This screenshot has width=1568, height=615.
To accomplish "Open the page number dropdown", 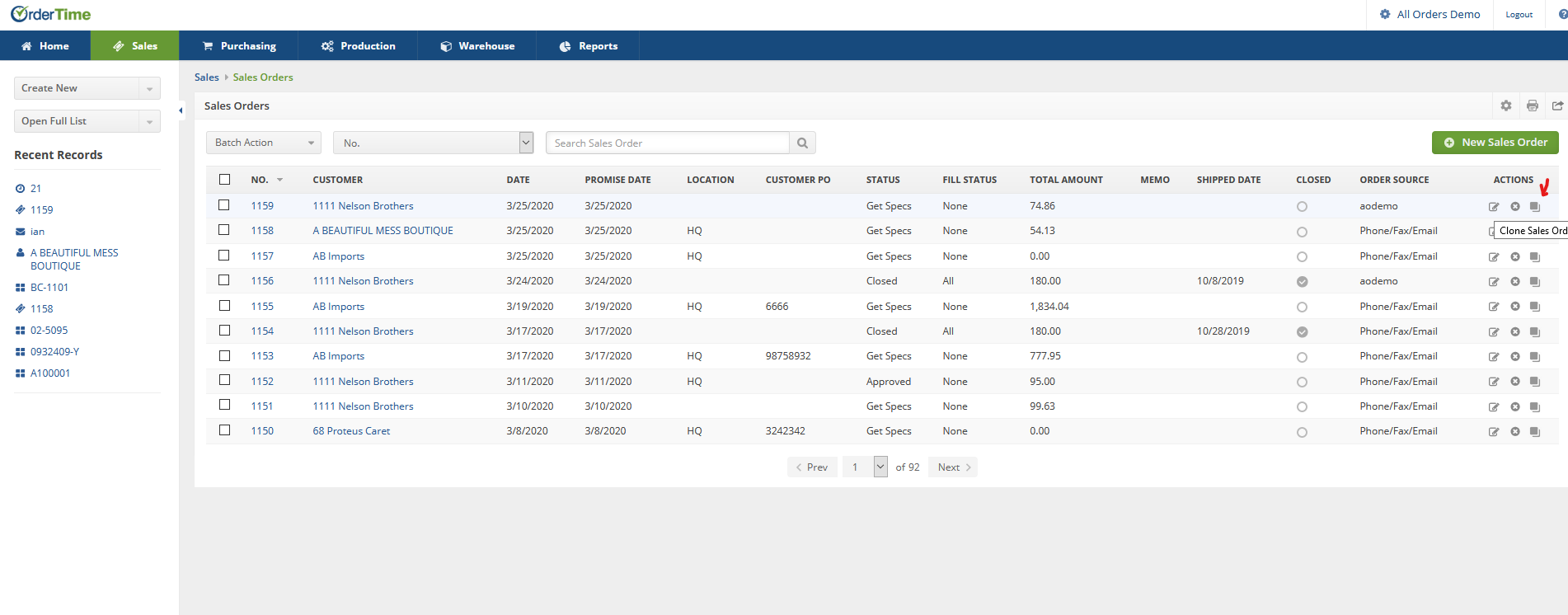I will (880, 467).
